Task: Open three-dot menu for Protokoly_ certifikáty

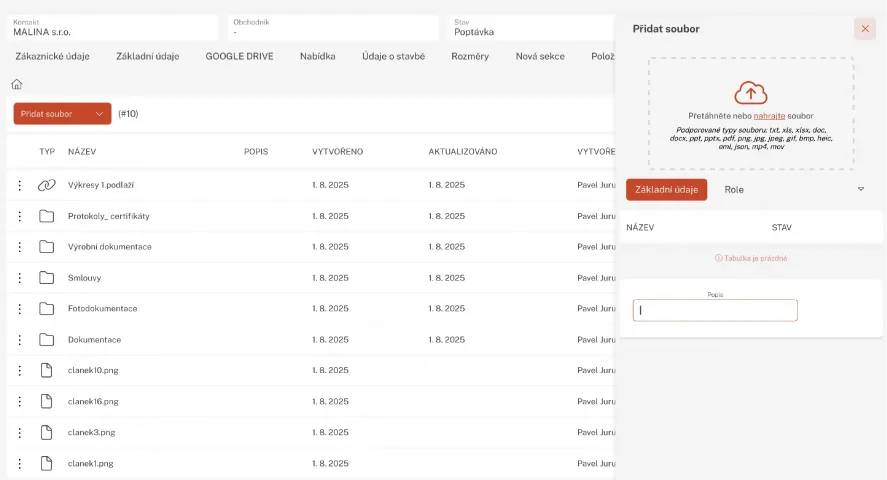Action: click(x=19, y=216)
